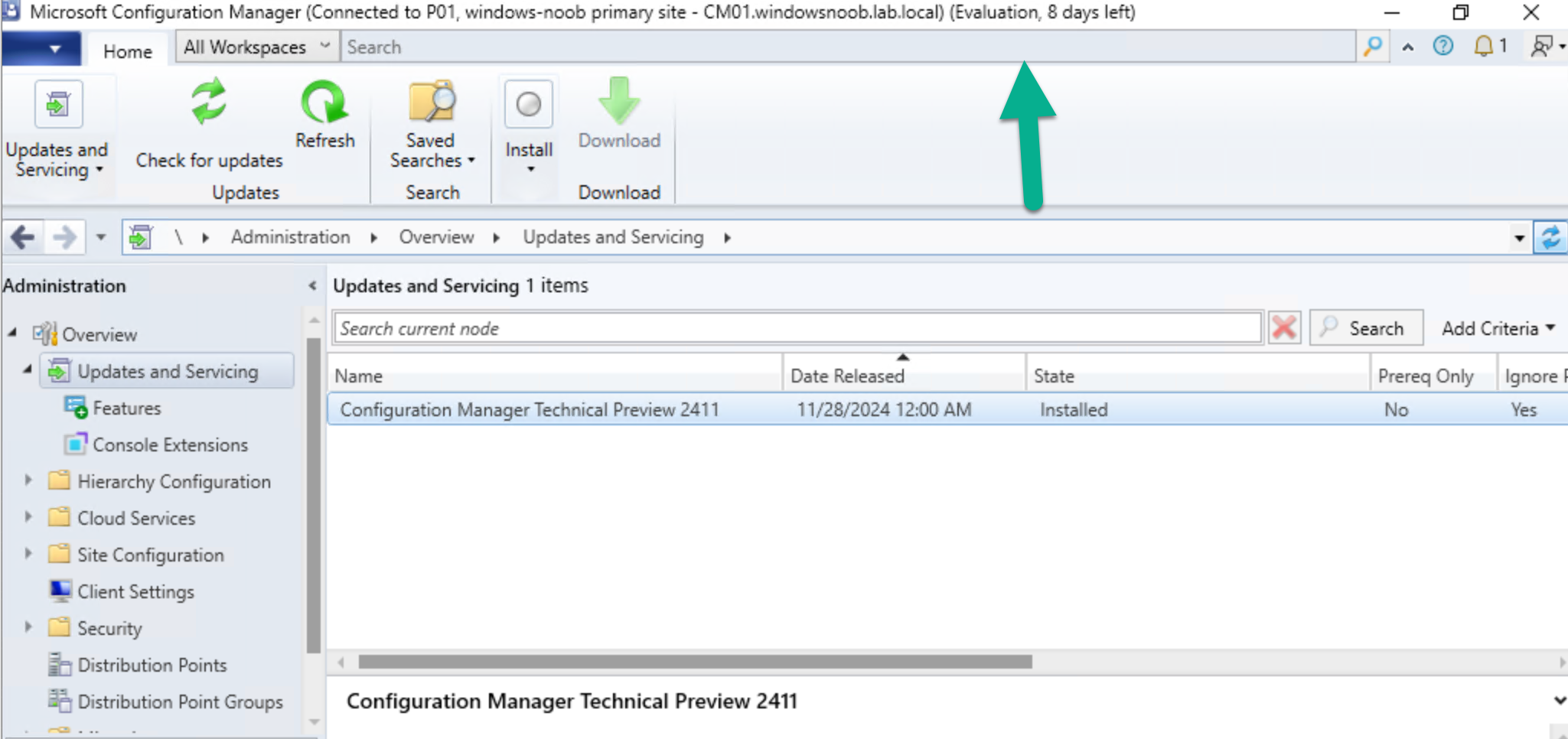Open the help question mark icon
The image size is (1568, 739).
pos(1442,47)
